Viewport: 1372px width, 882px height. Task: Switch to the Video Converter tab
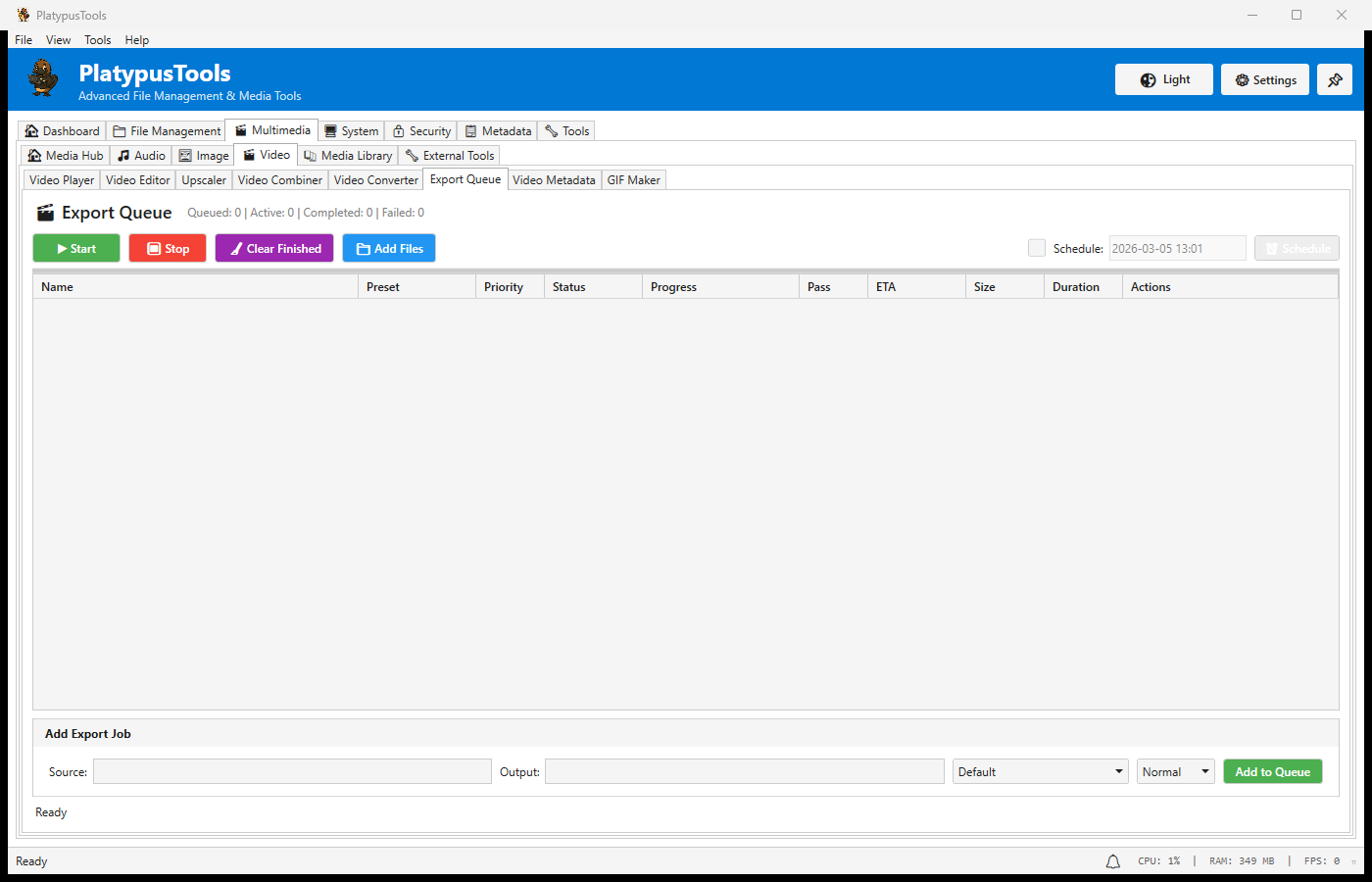(x=375, y=180)
